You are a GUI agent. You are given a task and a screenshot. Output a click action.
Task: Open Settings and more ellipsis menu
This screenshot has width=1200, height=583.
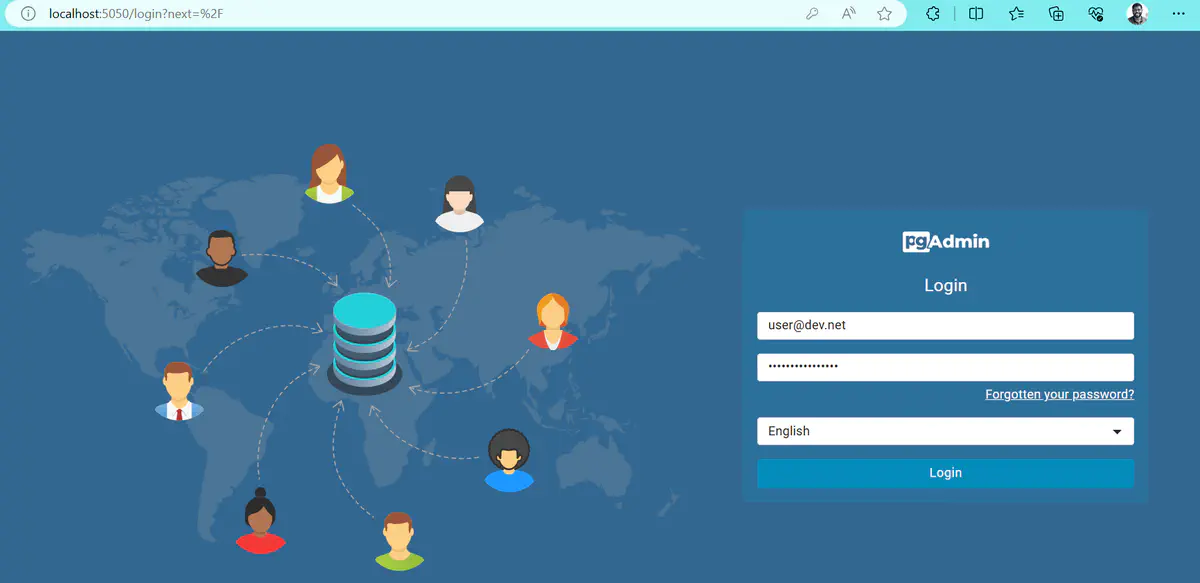click(x=1177, y=14)
